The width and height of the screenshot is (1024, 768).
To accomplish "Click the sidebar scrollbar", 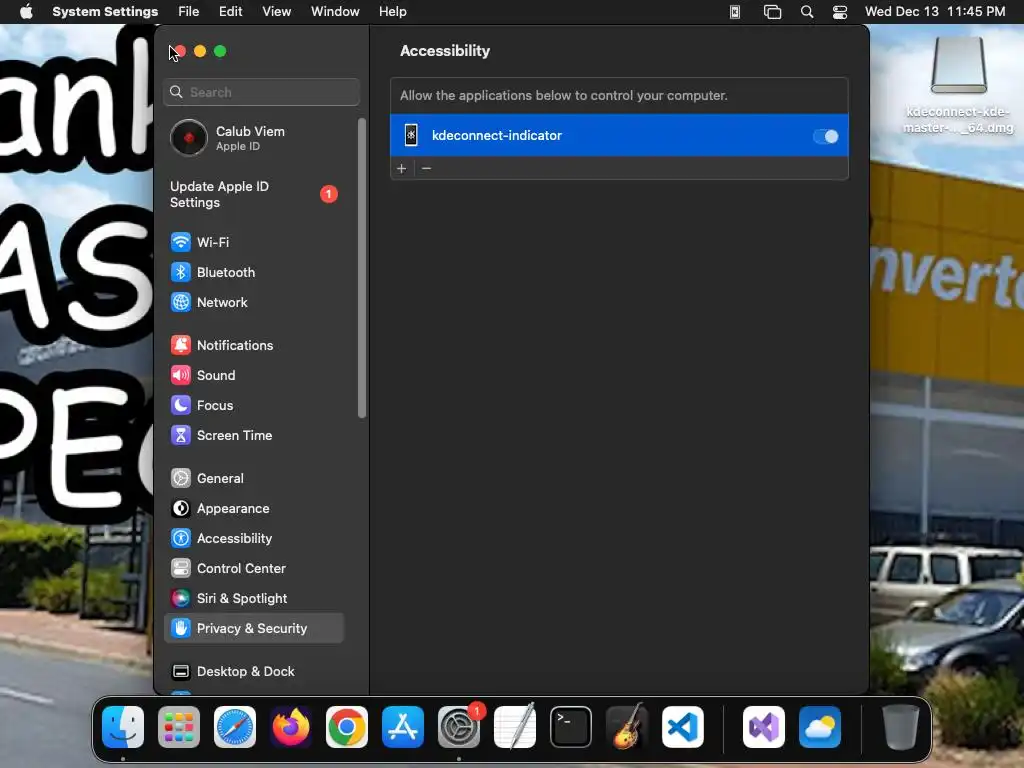I will click(362, 268).
